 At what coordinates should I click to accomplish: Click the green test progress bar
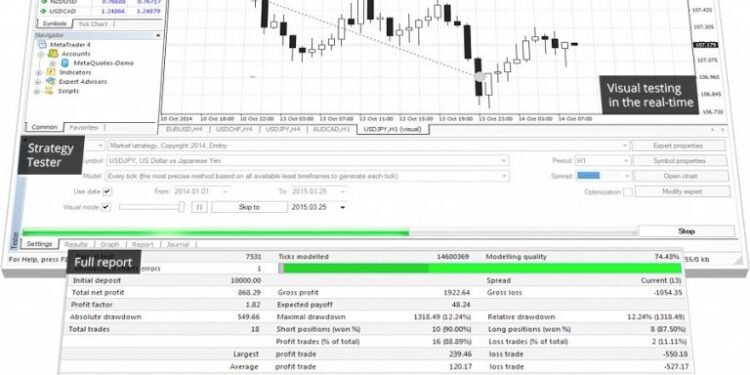(x=215, y=232)
